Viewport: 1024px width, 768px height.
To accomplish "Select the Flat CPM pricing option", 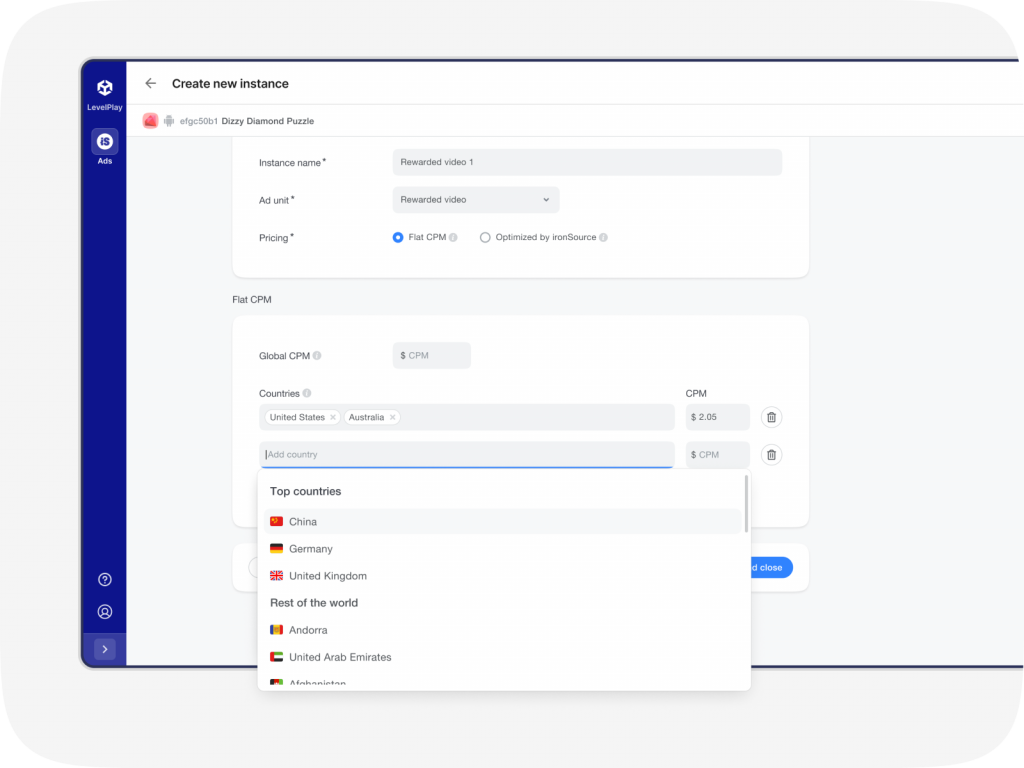I will (398, 238).
